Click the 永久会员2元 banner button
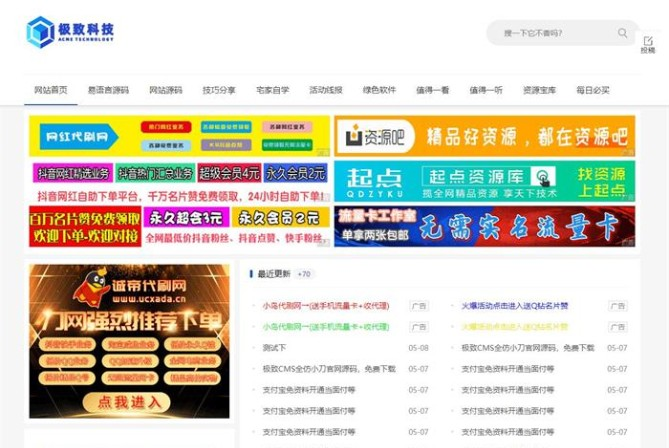The image size is (669, 448). tap(296, 172)
